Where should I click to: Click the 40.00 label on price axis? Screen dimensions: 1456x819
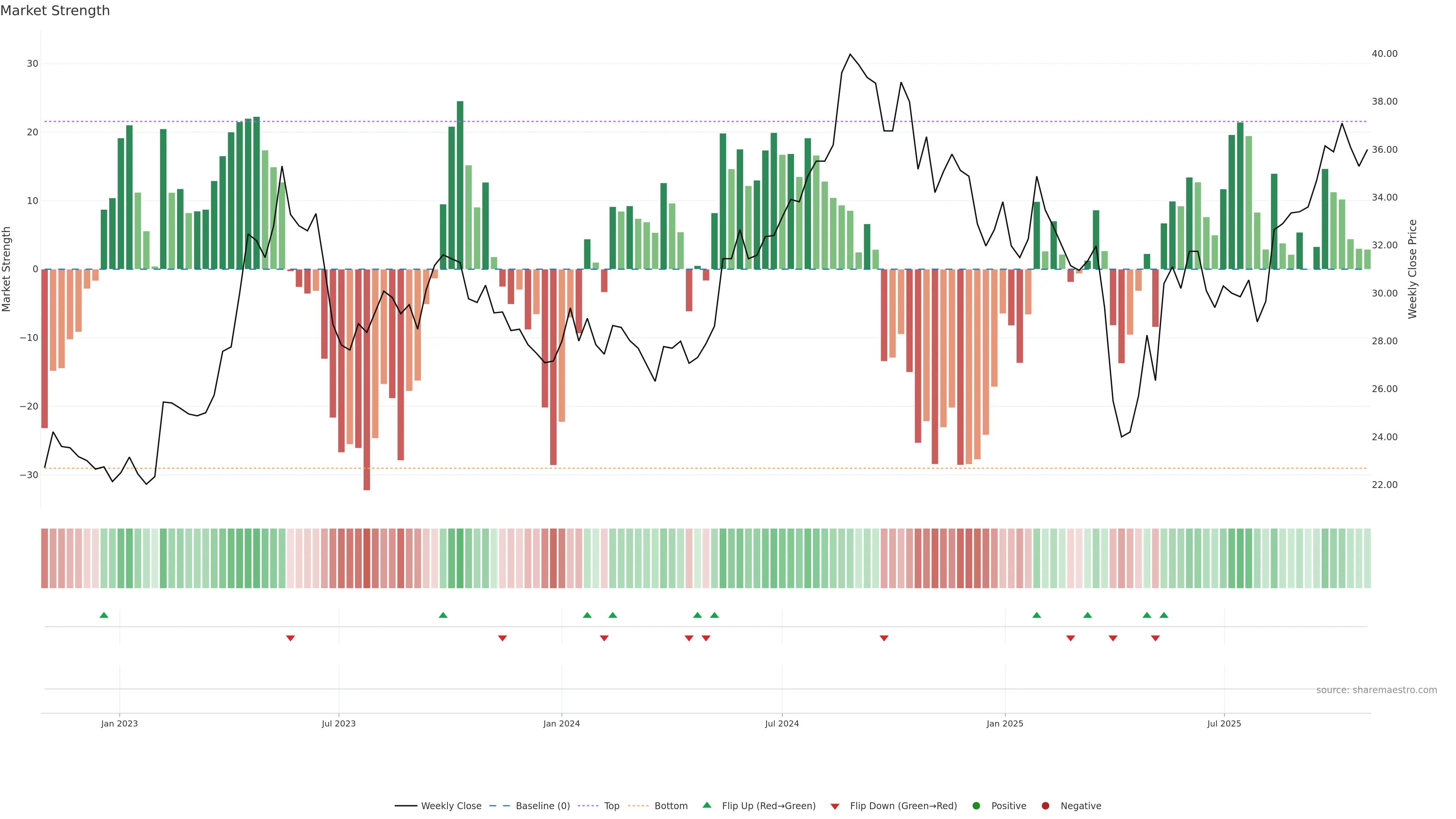[1384, 54]
